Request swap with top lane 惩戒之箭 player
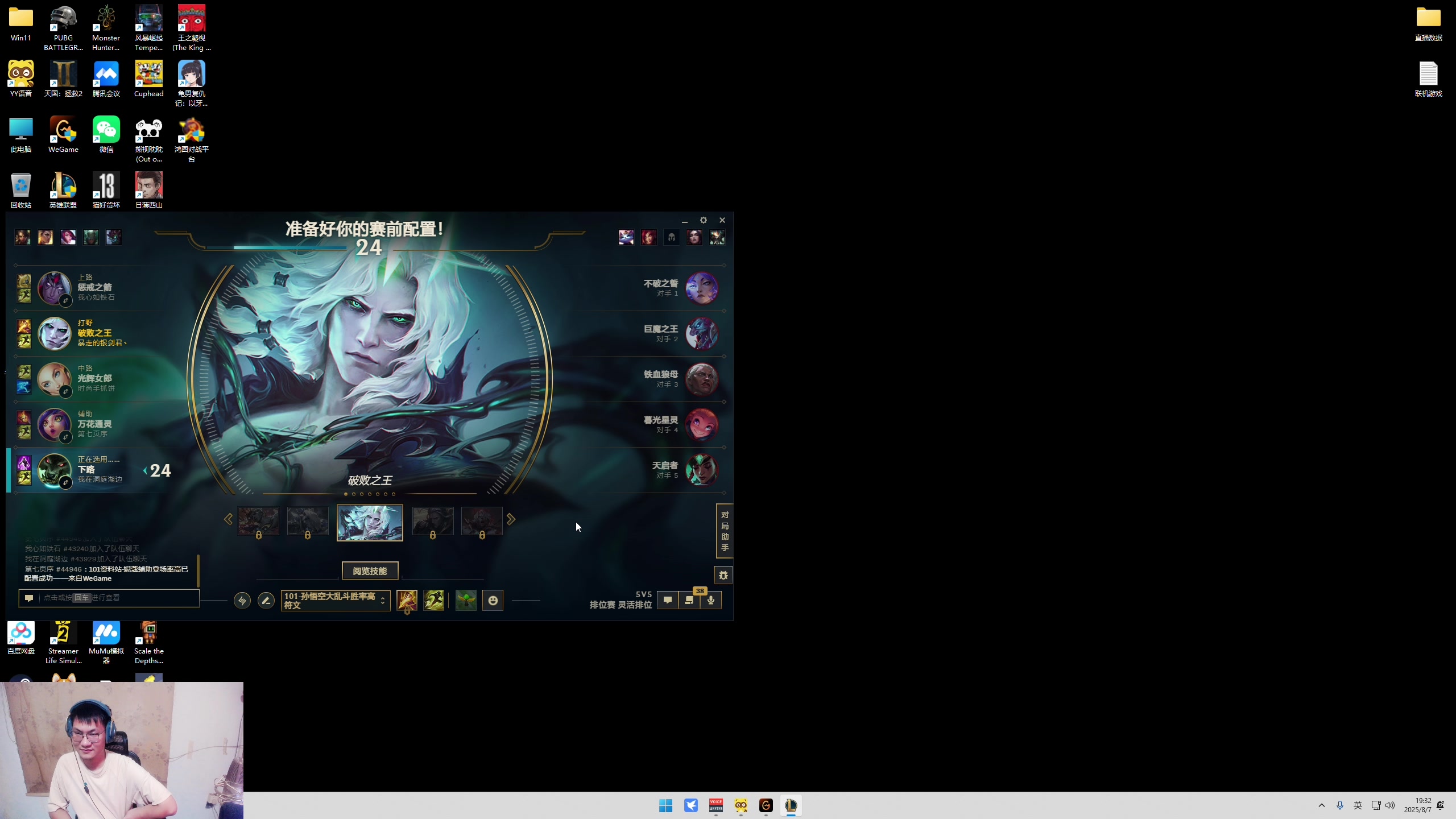Viewport: 1456px width, 819px height. tap(65, 300)
